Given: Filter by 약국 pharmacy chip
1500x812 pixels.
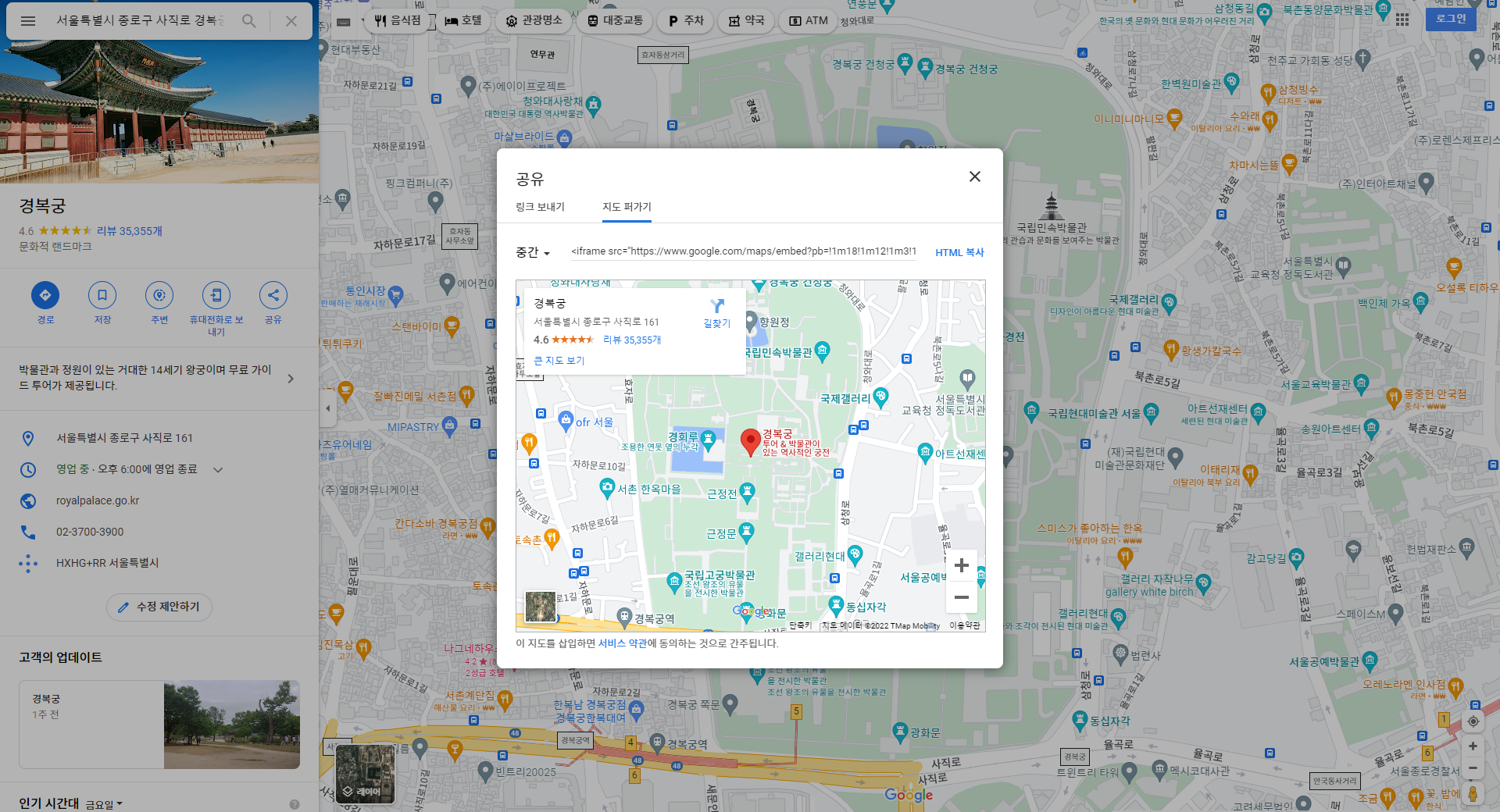Looking at the screenshot, I should coord(747,20).
